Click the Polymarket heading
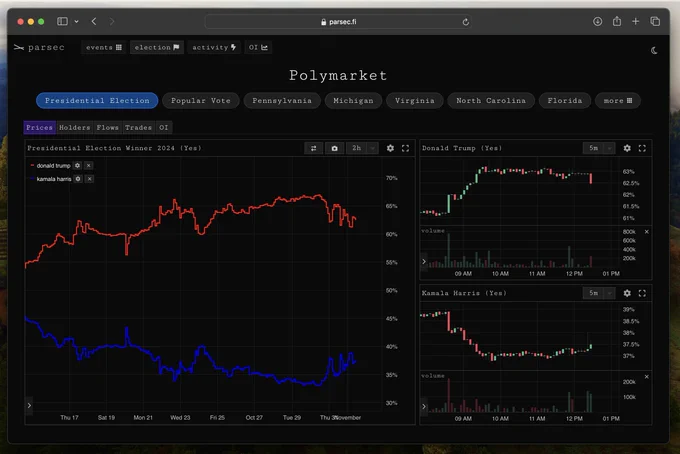Screen dimensions: 680x454 pos(338,75)
